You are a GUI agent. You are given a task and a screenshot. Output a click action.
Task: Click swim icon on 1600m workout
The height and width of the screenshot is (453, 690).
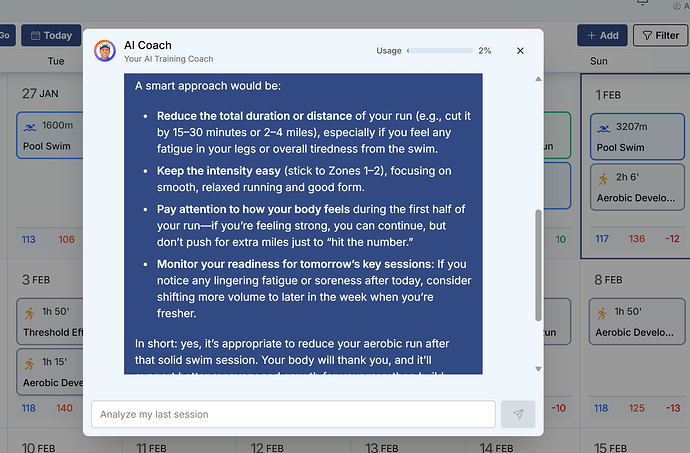tap(30, 127)
